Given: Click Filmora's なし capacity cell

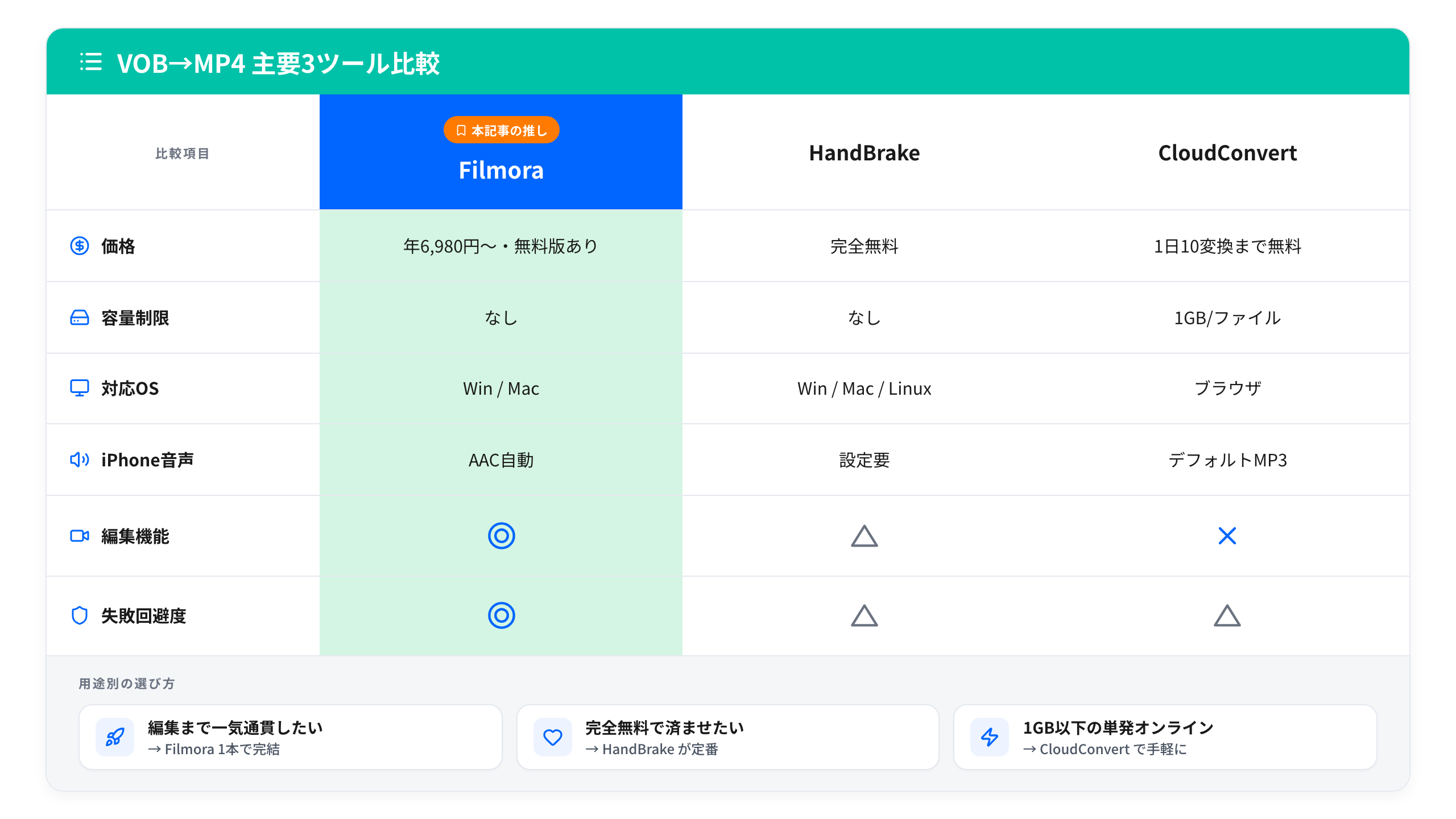Looking at the screenshot, I should point(501,318).
